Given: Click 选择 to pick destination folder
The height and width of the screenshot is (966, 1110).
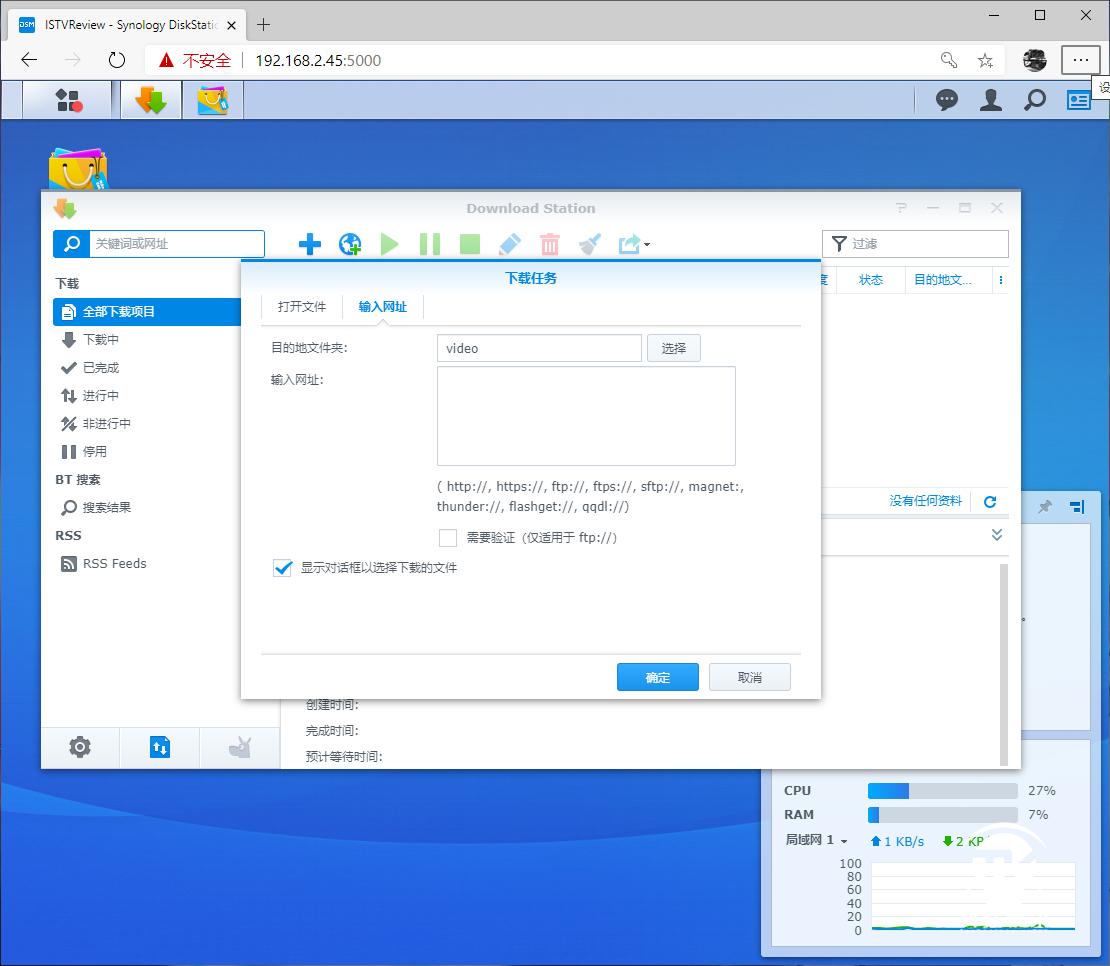Looking at the screenshot, I should pyautogui.click(x=674, y=348).
